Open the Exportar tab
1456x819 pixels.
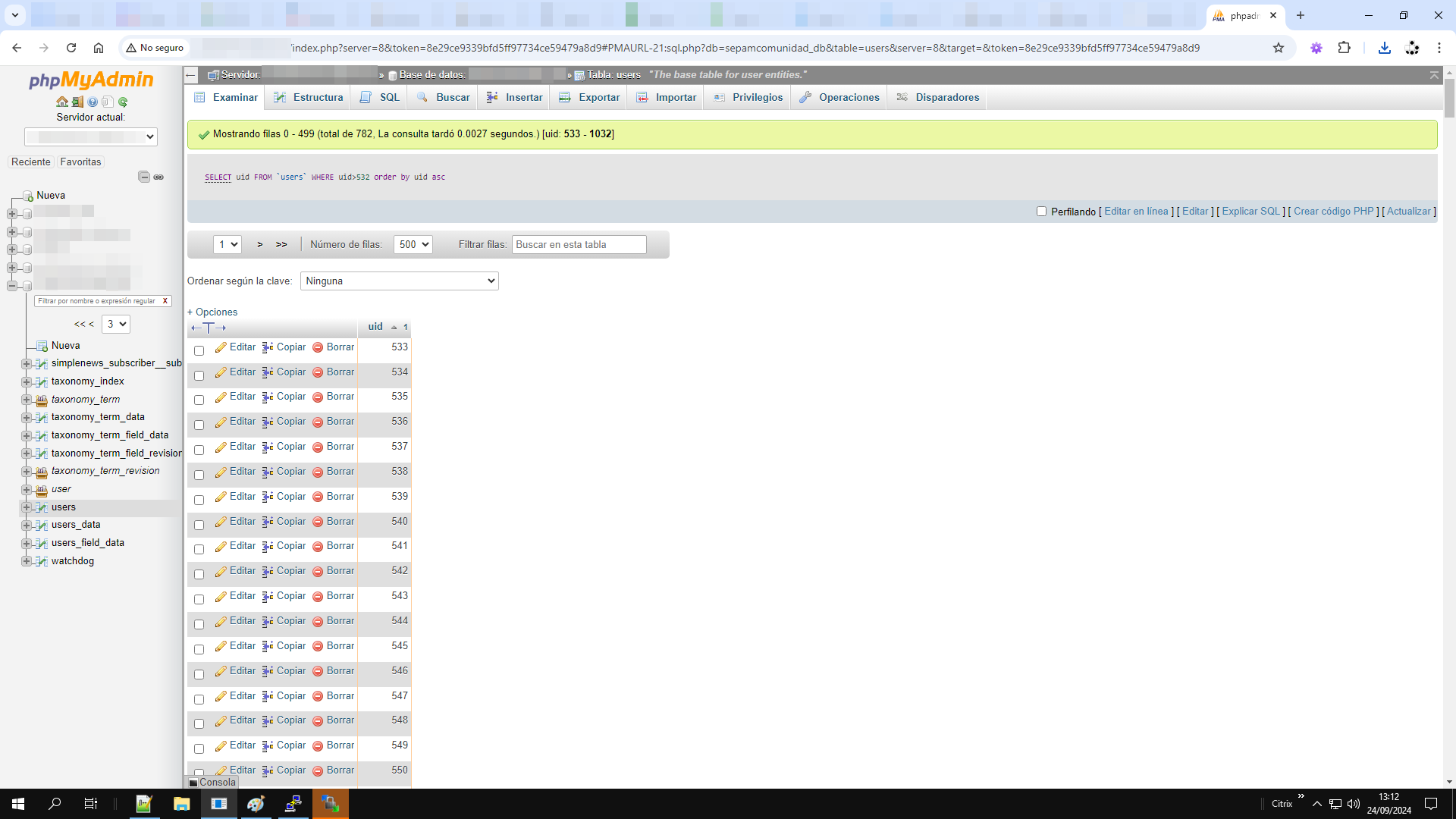(x=589, y=97)
